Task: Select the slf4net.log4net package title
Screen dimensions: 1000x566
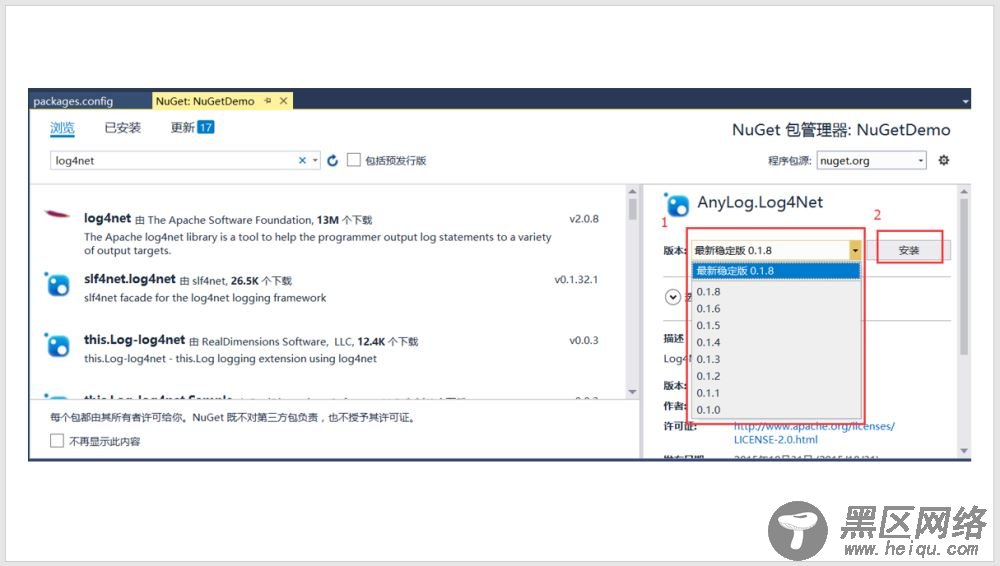Action: 129,279
